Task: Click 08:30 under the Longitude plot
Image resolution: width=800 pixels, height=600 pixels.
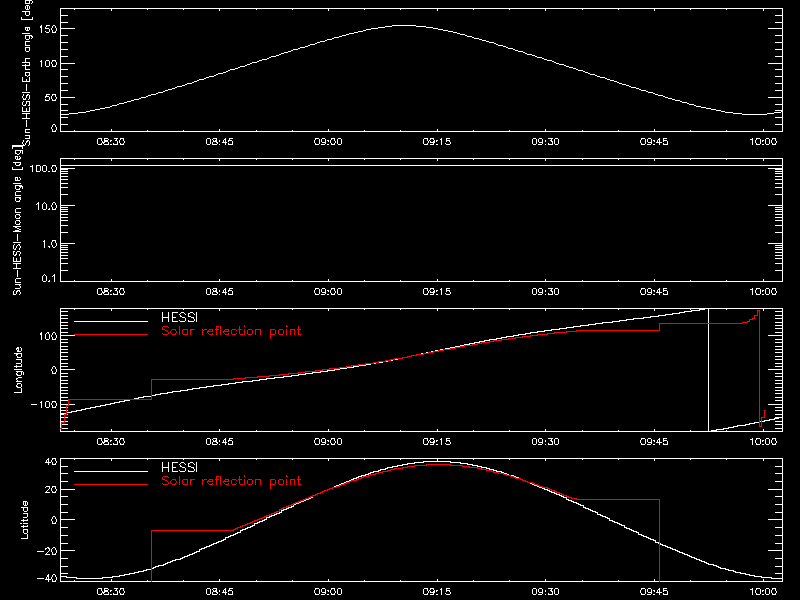Action: (x=111, y=442)
